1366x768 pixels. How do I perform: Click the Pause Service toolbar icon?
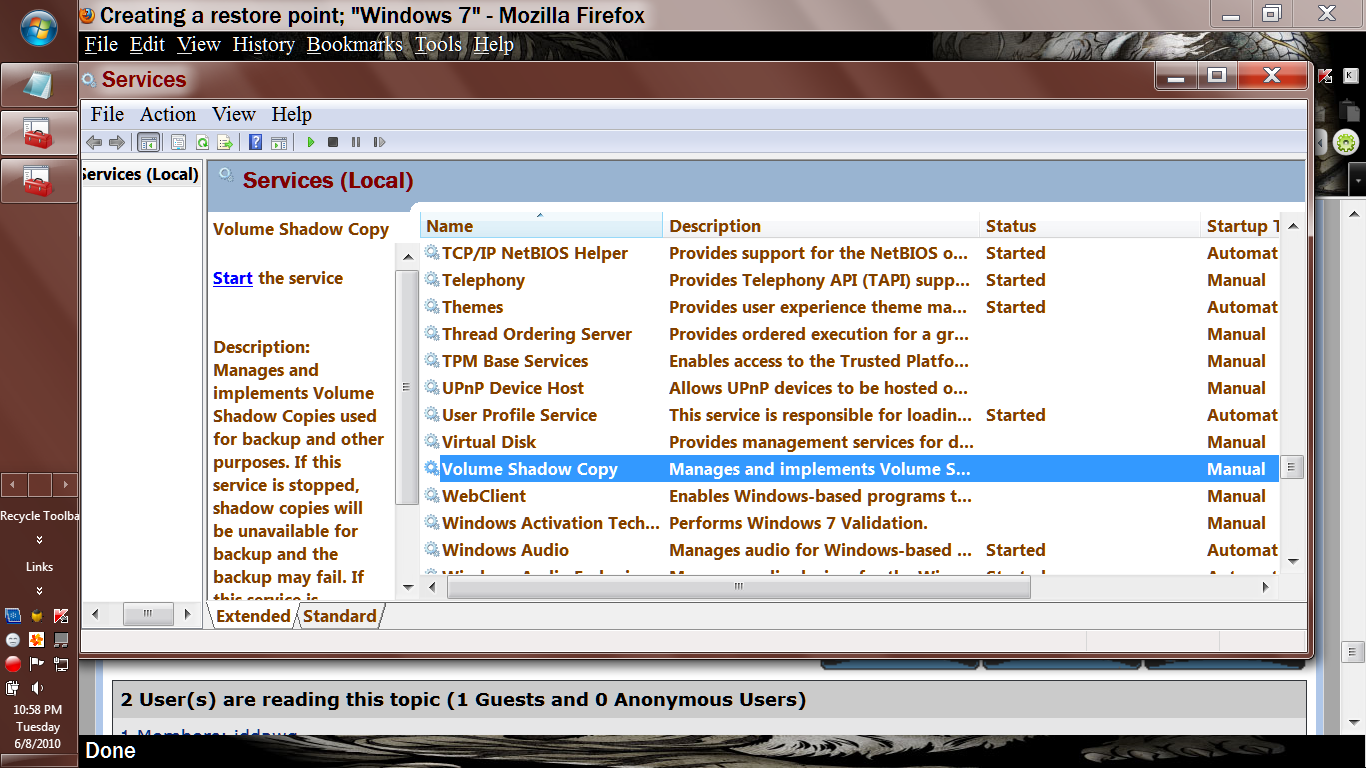pos(356,142)
